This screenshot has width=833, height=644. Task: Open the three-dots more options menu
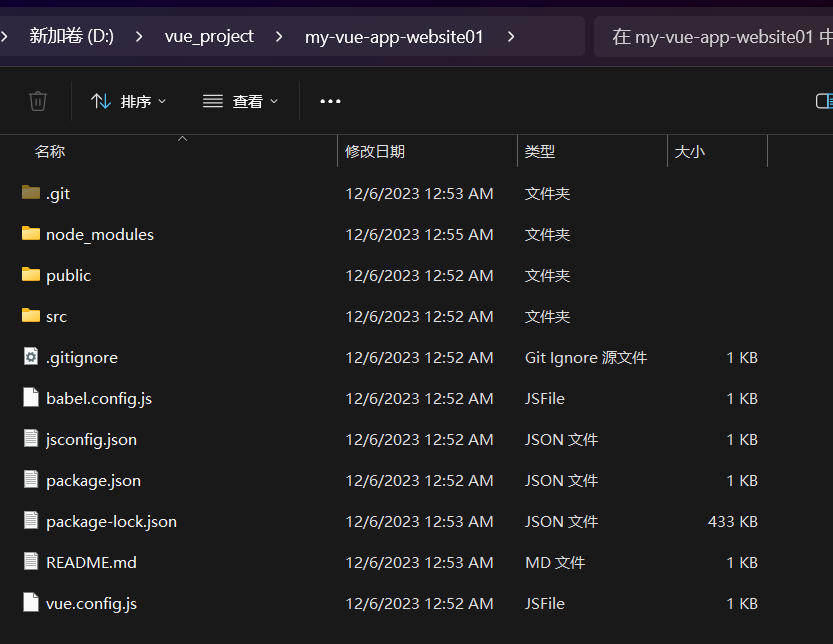(330, 101)
